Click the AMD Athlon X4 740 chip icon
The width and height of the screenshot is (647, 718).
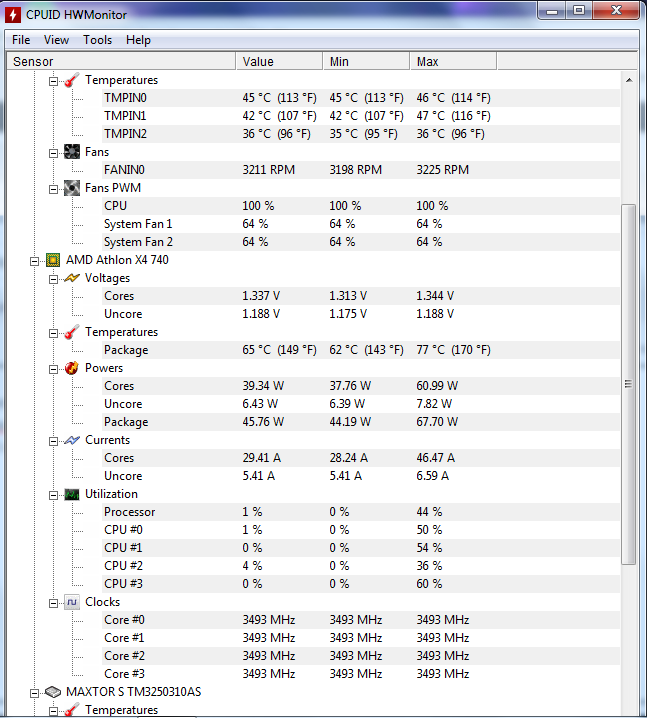point(53,260)
